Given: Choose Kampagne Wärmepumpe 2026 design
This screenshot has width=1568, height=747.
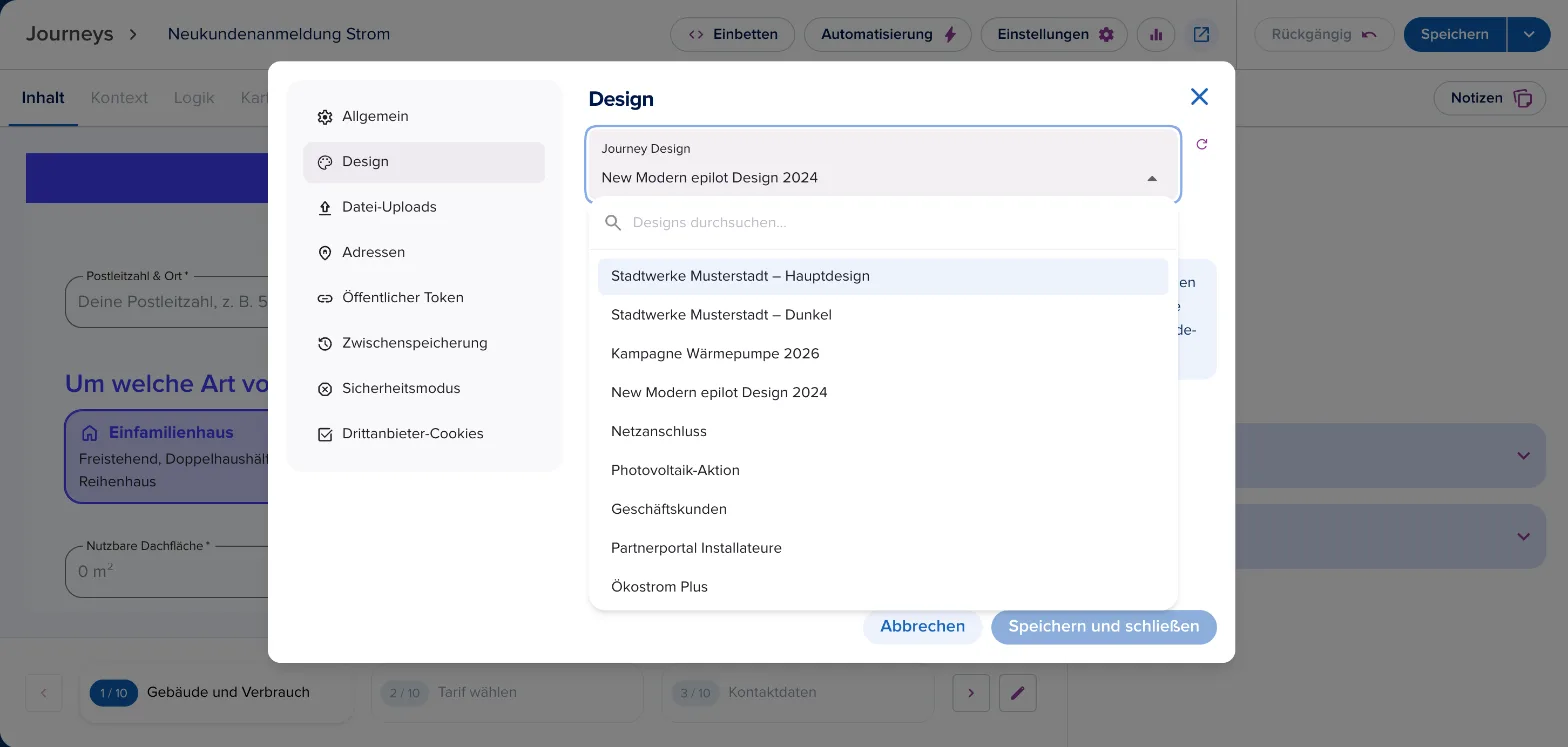Looking at the screenshot, I should click(883, 354).
